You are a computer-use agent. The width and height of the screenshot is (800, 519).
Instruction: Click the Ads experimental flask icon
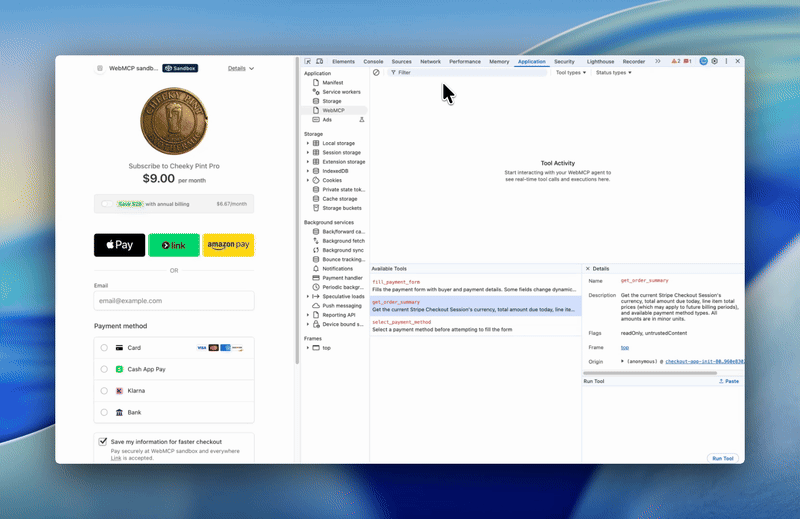pyautogui.click(x=362, y=120)
